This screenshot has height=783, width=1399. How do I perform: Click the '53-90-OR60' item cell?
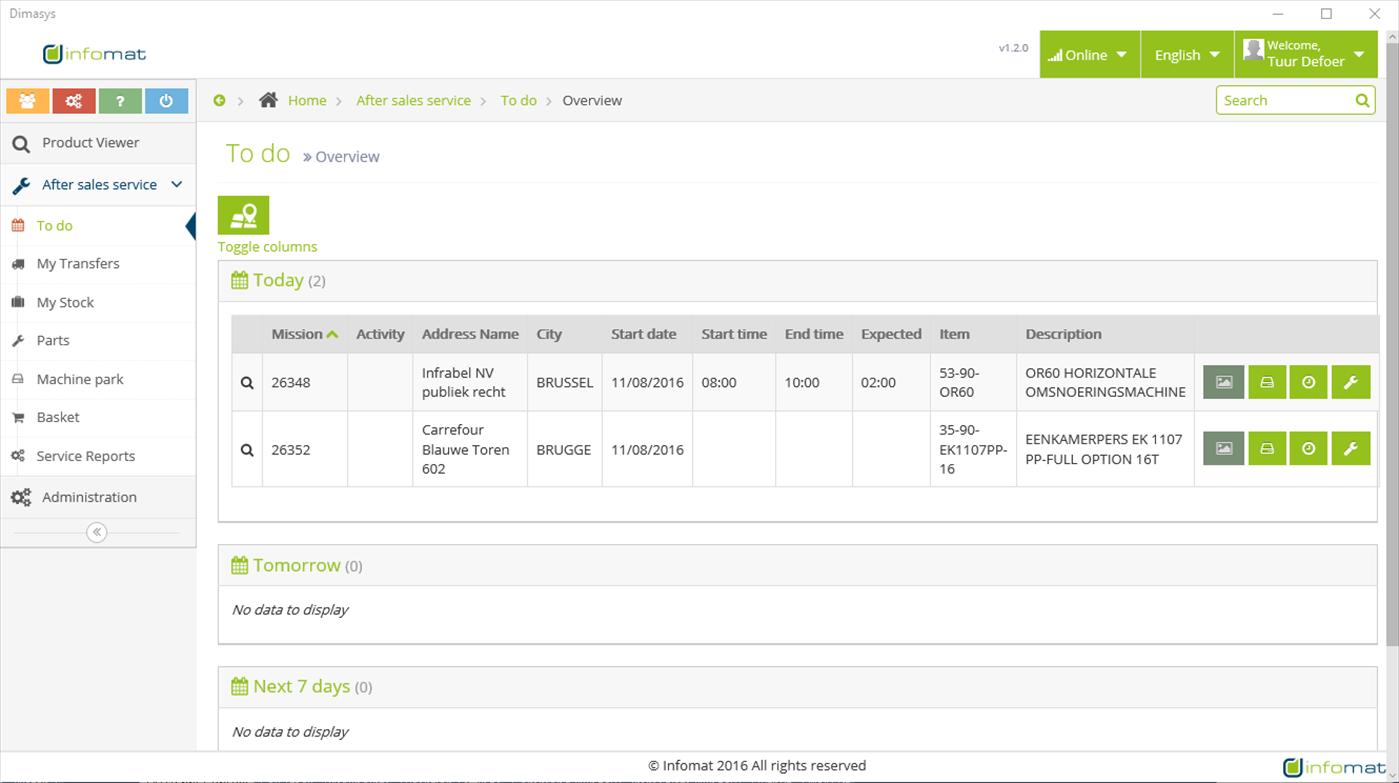(x=973, y=382)
